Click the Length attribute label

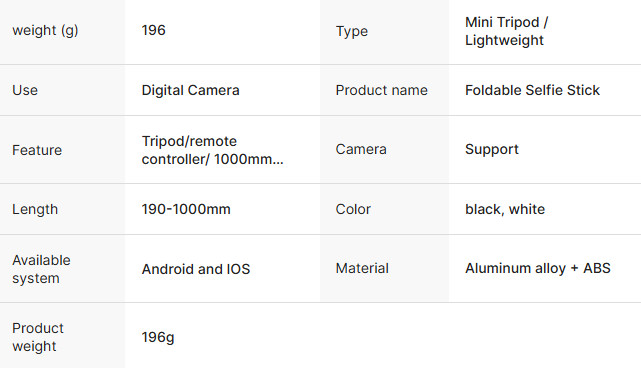pyautogui.click(x=35, y=209)
